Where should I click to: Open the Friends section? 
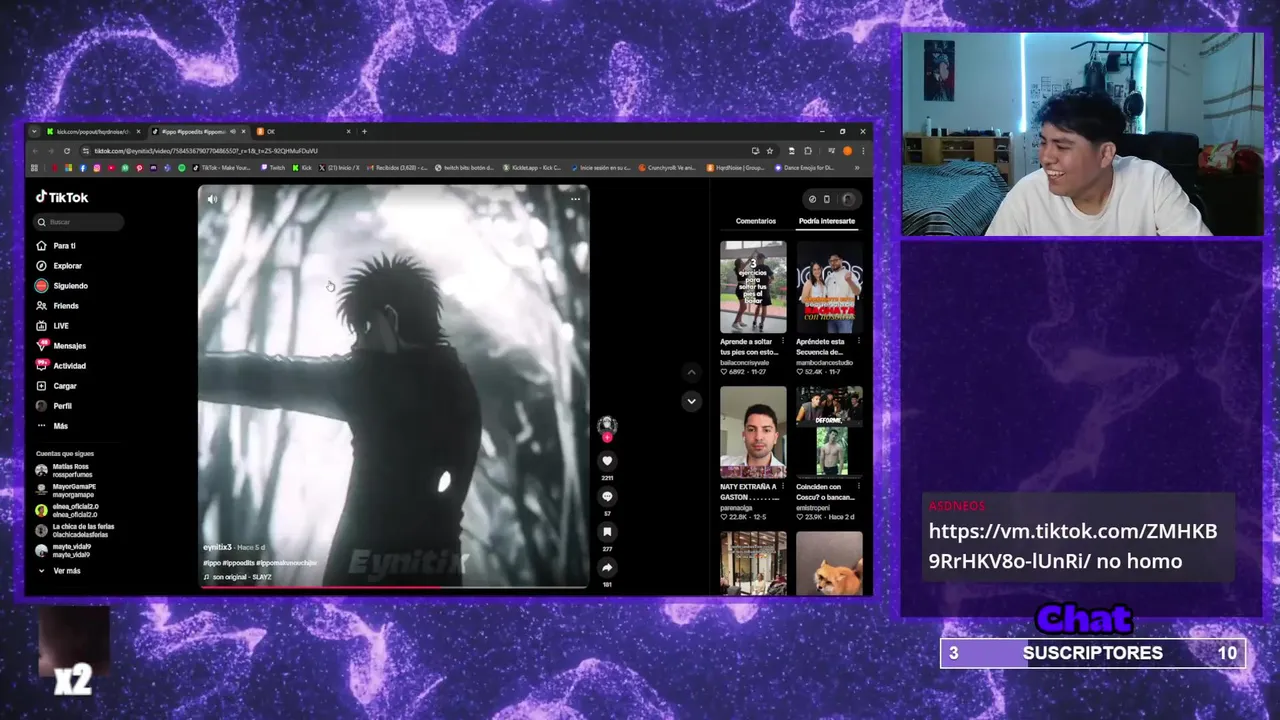(x=57, y=306)
